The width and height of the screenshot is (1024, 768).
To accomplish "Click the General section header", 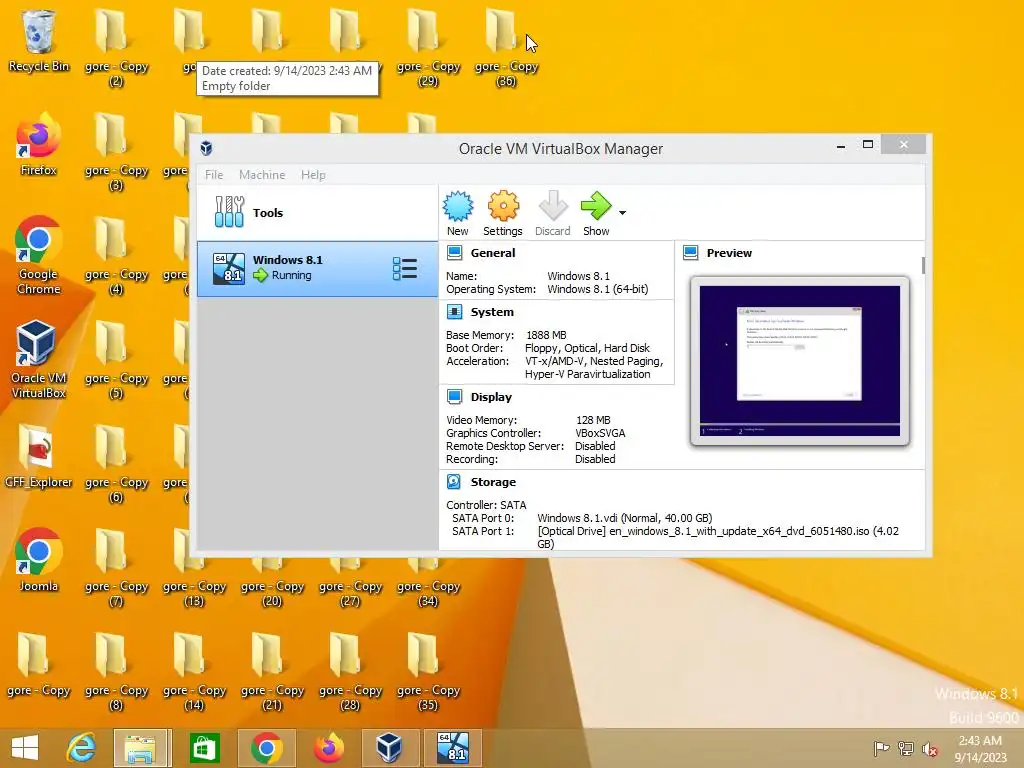I will (x=492, y=253).
